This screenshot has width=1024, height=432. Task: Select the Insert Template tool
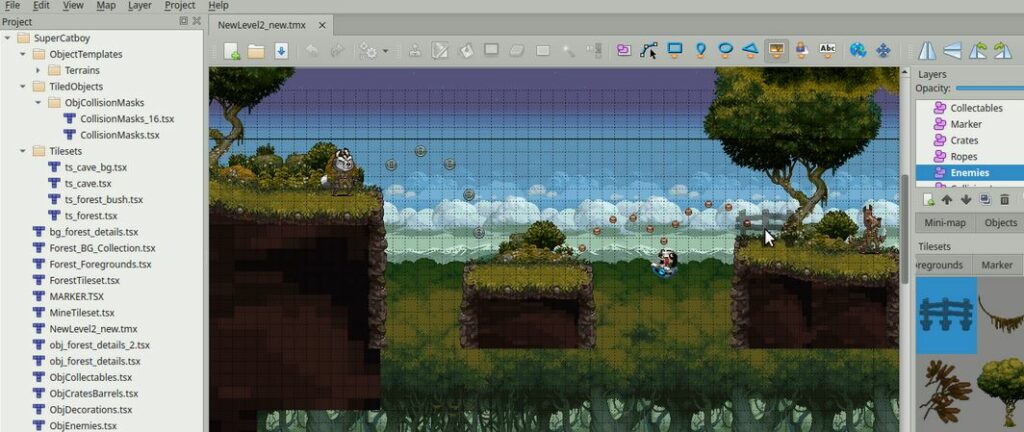(801, 50)
